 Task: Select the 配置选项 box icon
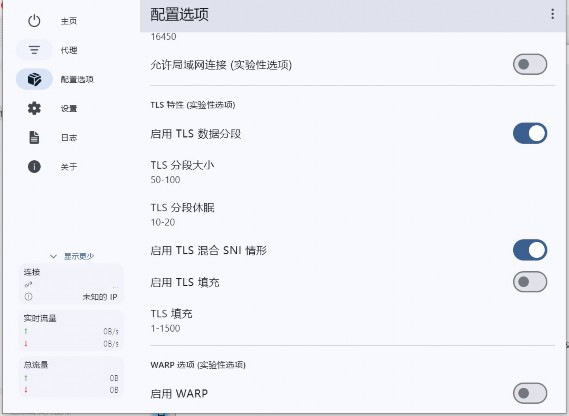(x=34, y=79)
